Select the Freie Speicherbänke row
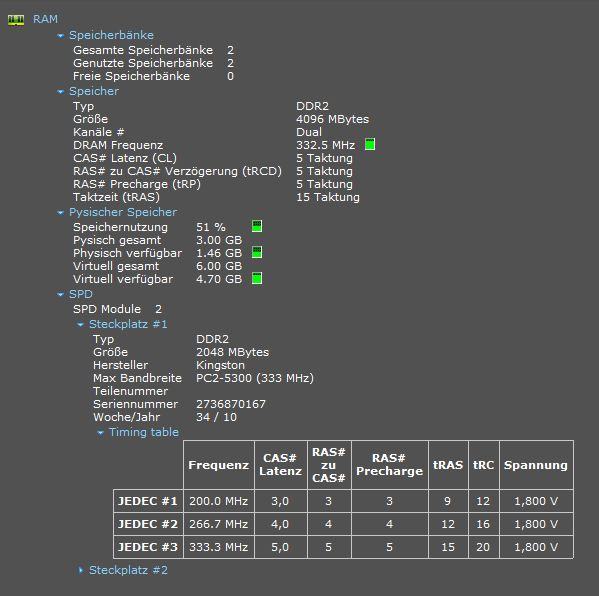The image size is (599, 596). [153, 76]
